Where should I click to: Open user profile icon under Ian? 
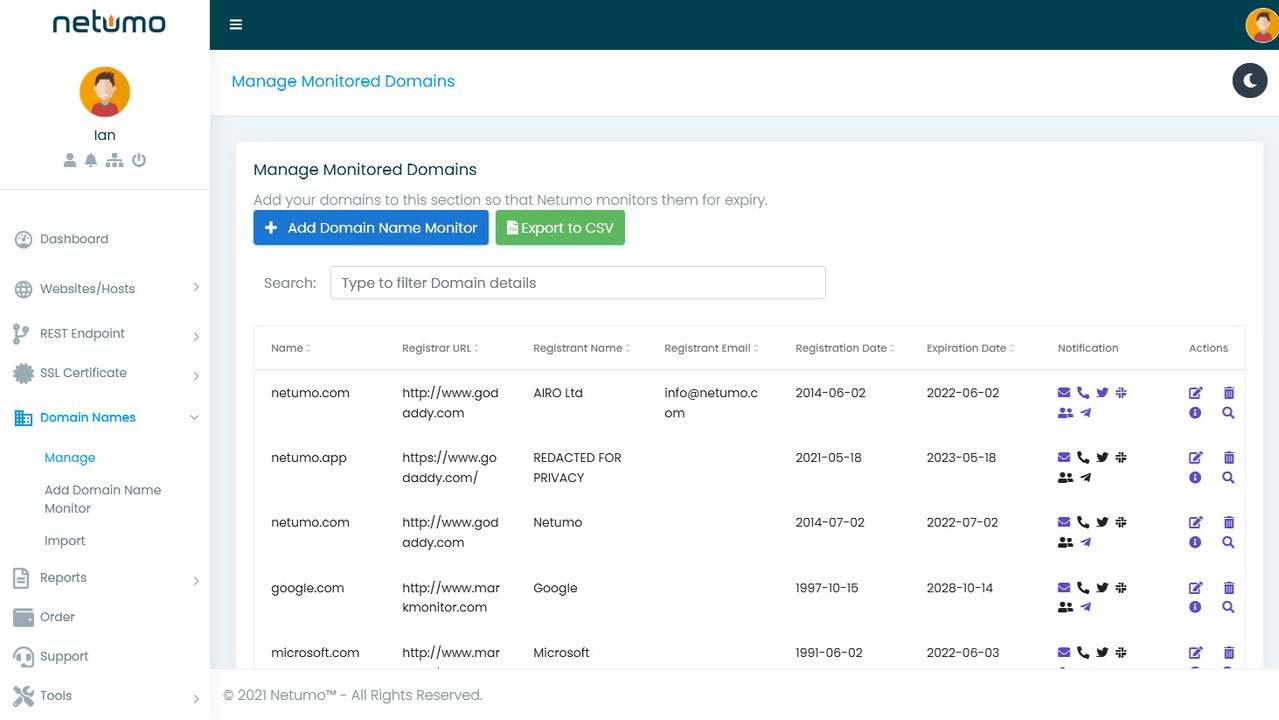69,160
